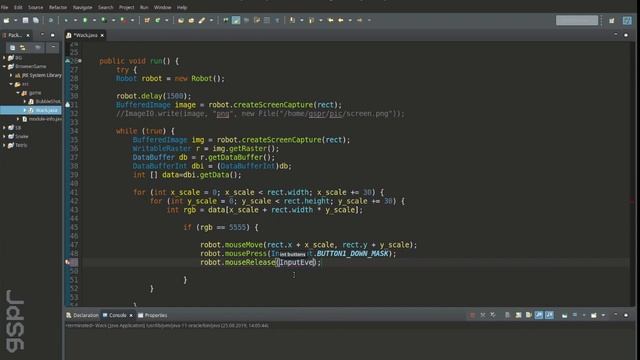
Task: Switch to the Declaration tab
Action: pos(82,315)
